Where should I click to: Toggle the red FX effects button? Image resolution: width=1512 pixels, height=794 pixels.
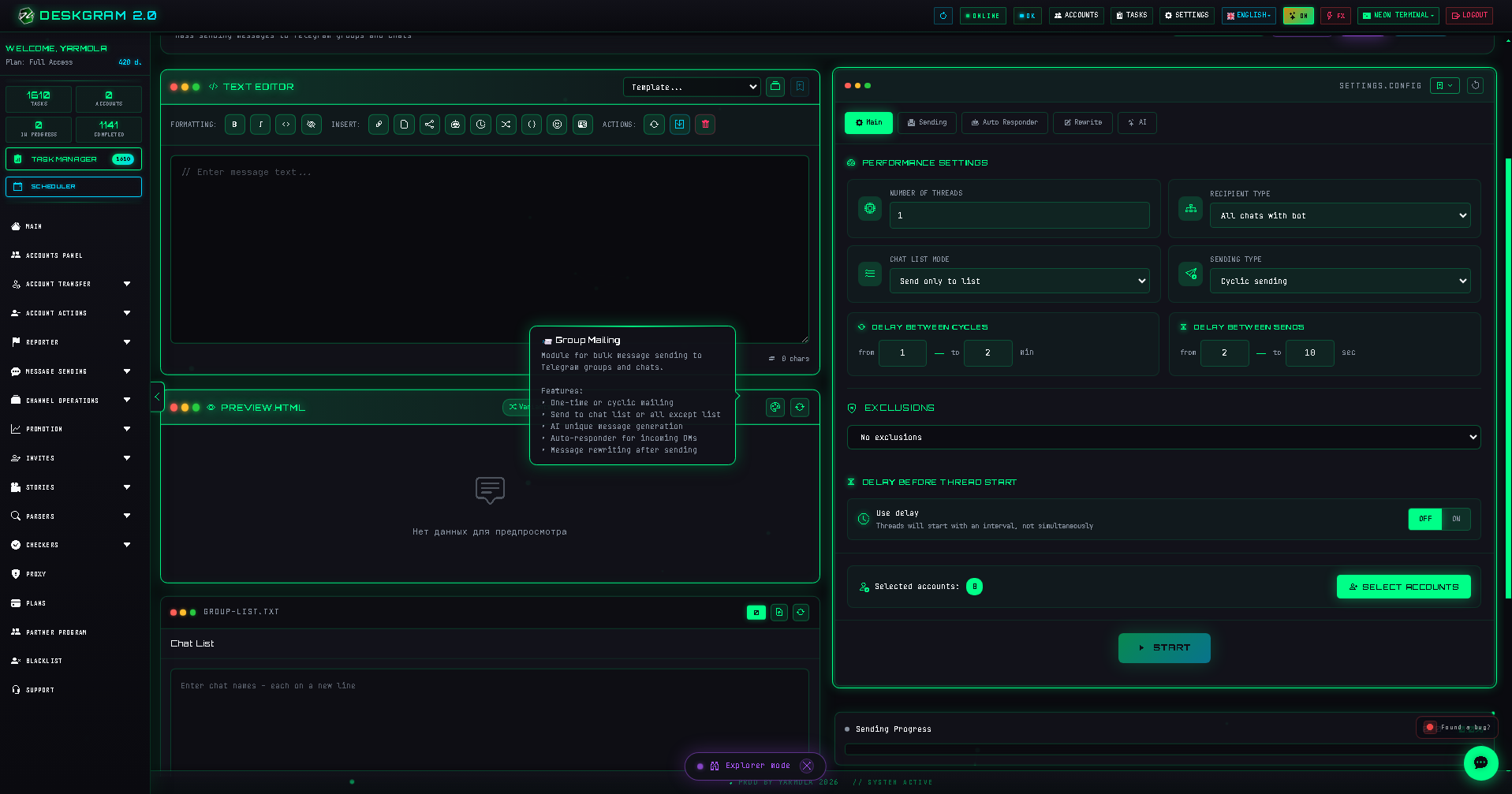[1335, 15]
